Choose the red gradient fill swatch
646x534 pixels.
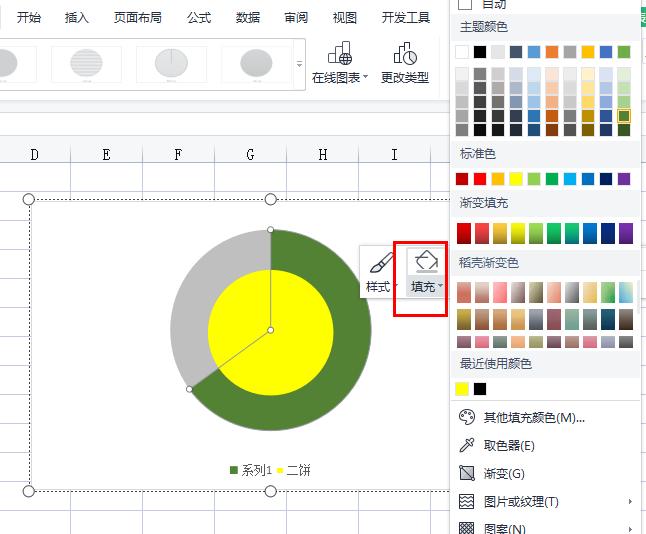click(464, 233)
